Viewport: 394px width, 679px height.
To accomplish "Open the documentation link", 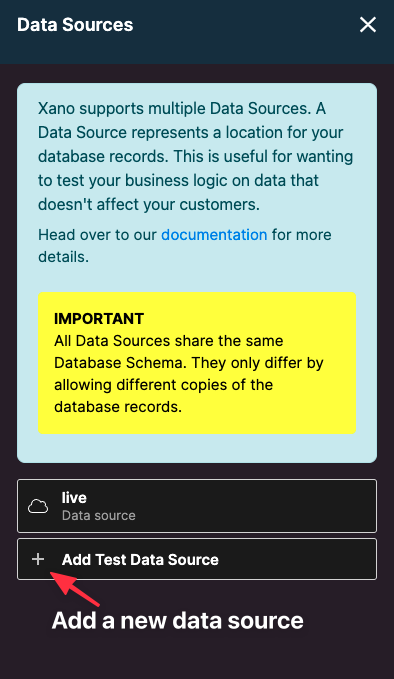I will pos(214,235).
